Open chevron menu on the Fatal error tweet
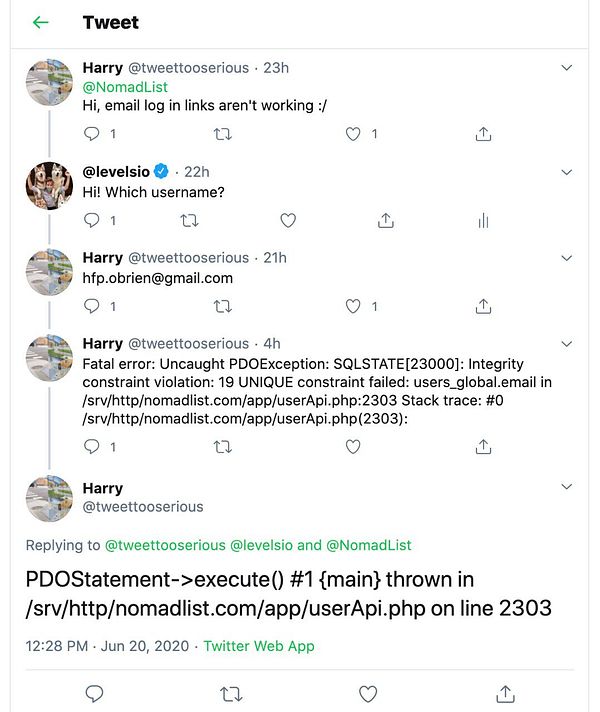 click(x=567, y=343)
